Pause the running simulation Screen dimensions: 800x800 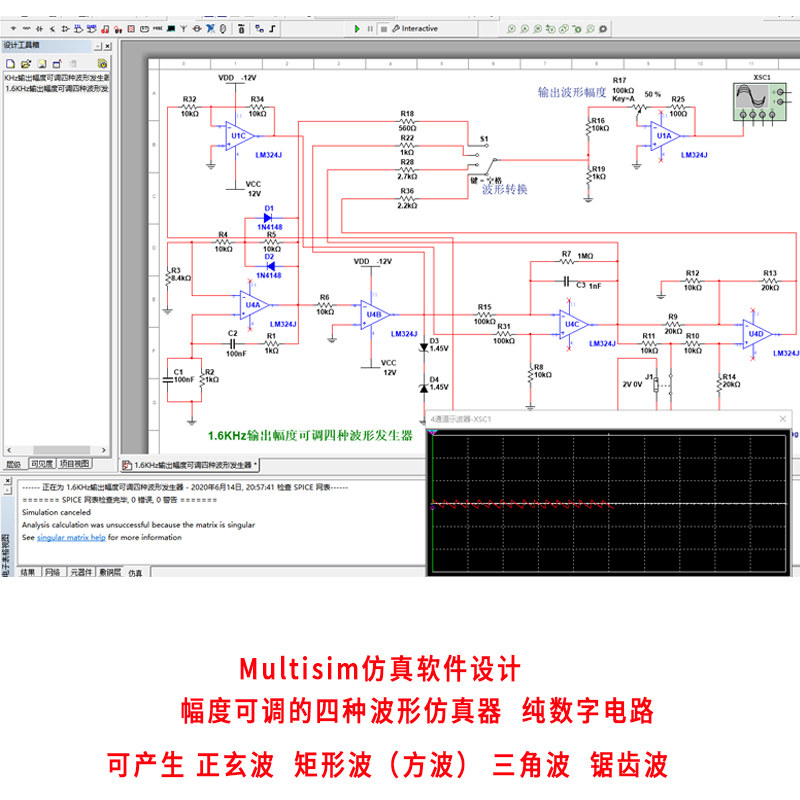pyautogui.click(x=370, y=29)
